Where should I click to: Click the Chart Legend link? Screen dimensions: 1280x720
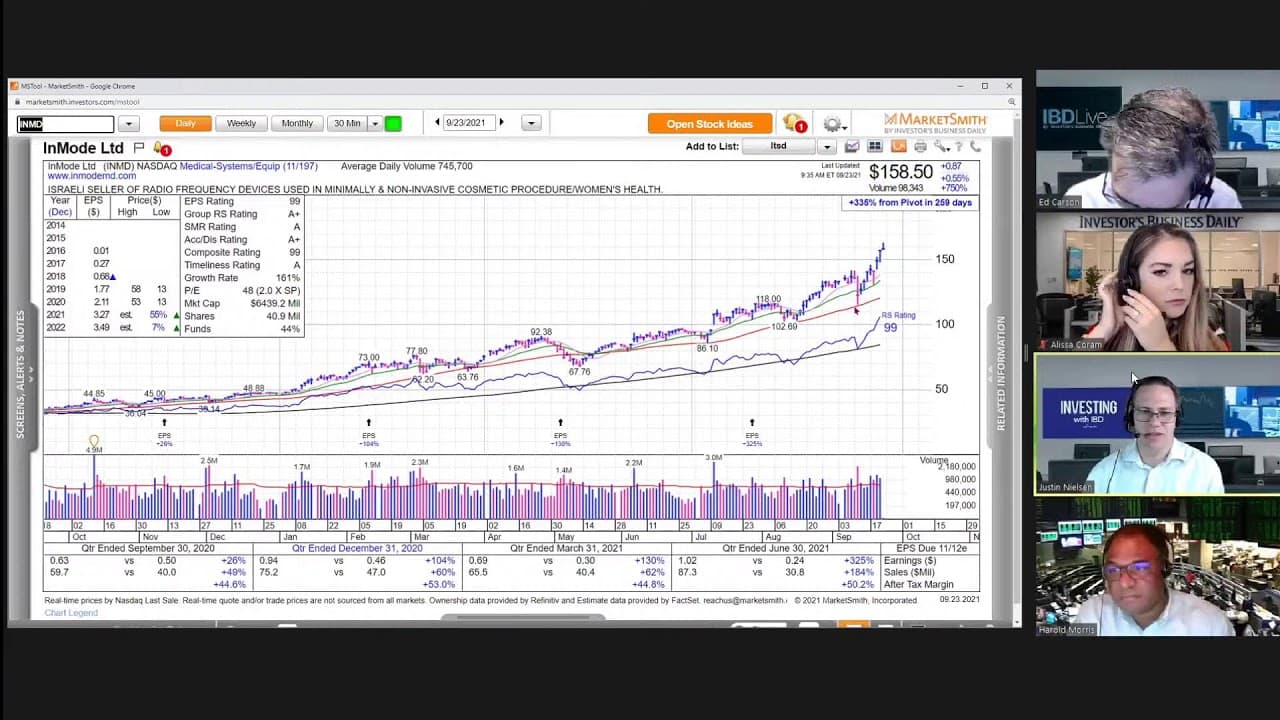71,612
